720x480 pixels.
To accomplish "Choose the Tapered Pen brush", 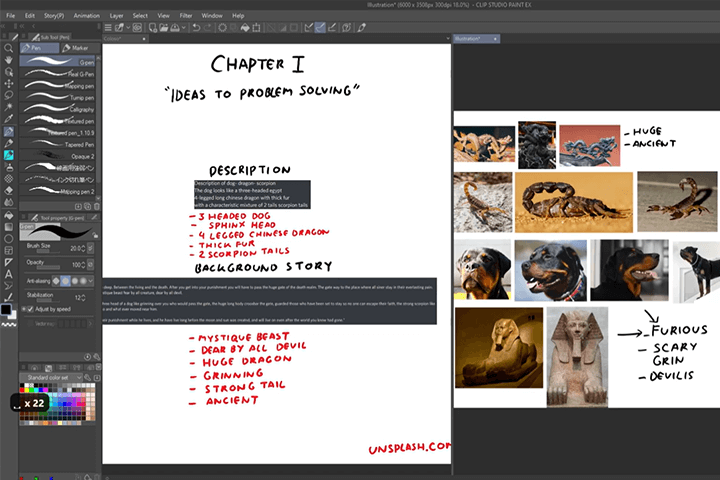I will (58, 144).
